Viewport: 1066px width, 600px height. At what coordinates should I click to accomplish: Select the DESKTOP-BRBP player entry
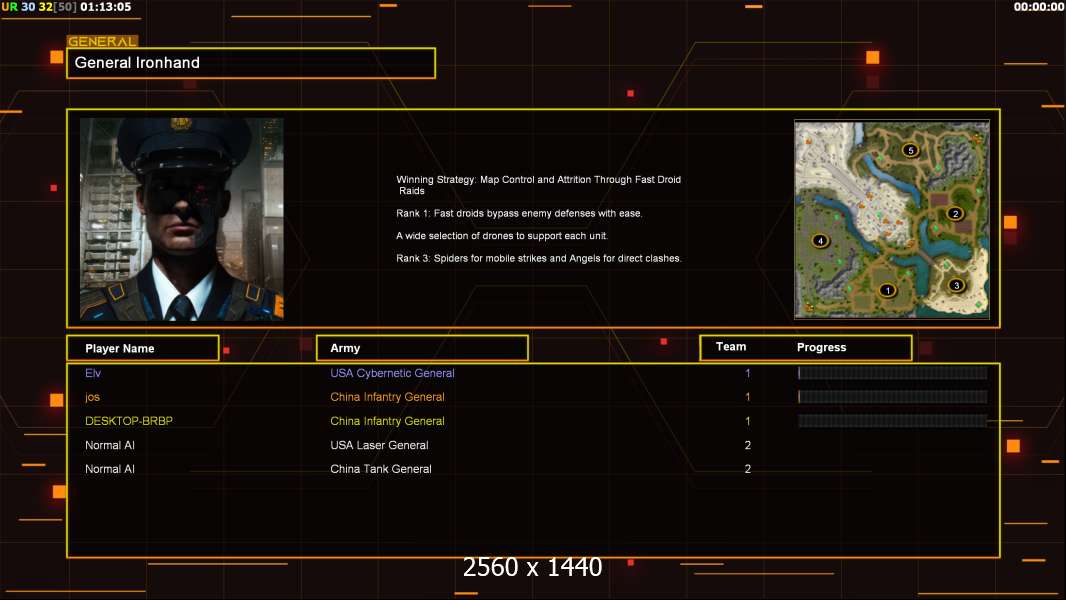129,421
